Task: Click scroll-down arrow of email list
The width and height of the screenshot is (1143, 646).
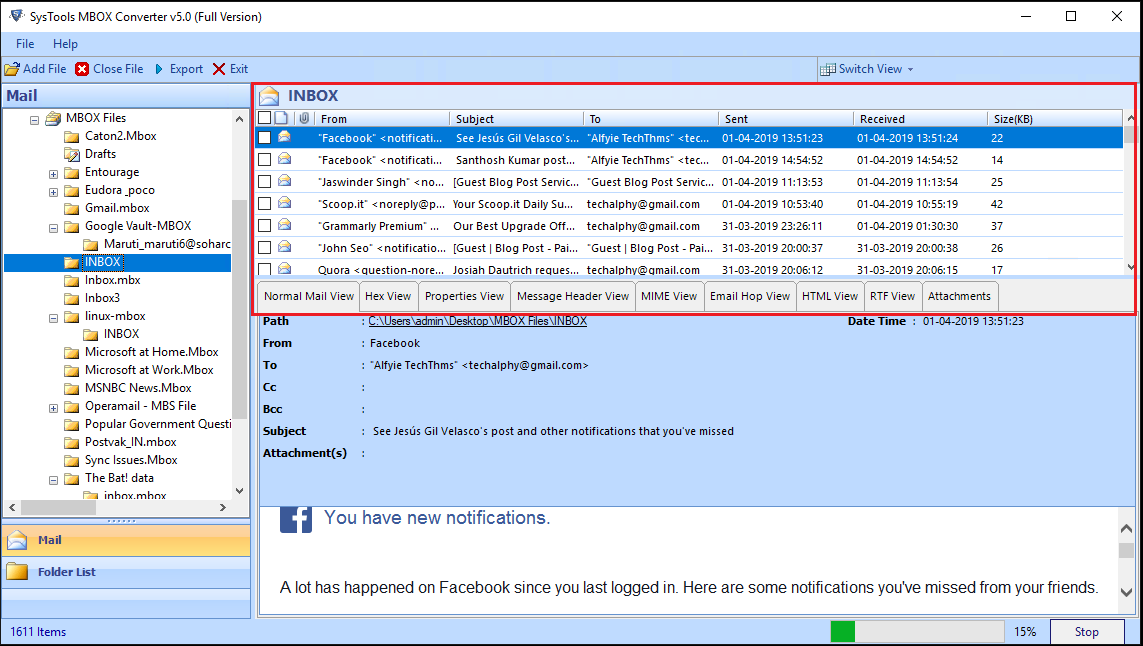Action: tap(1130, 267)
